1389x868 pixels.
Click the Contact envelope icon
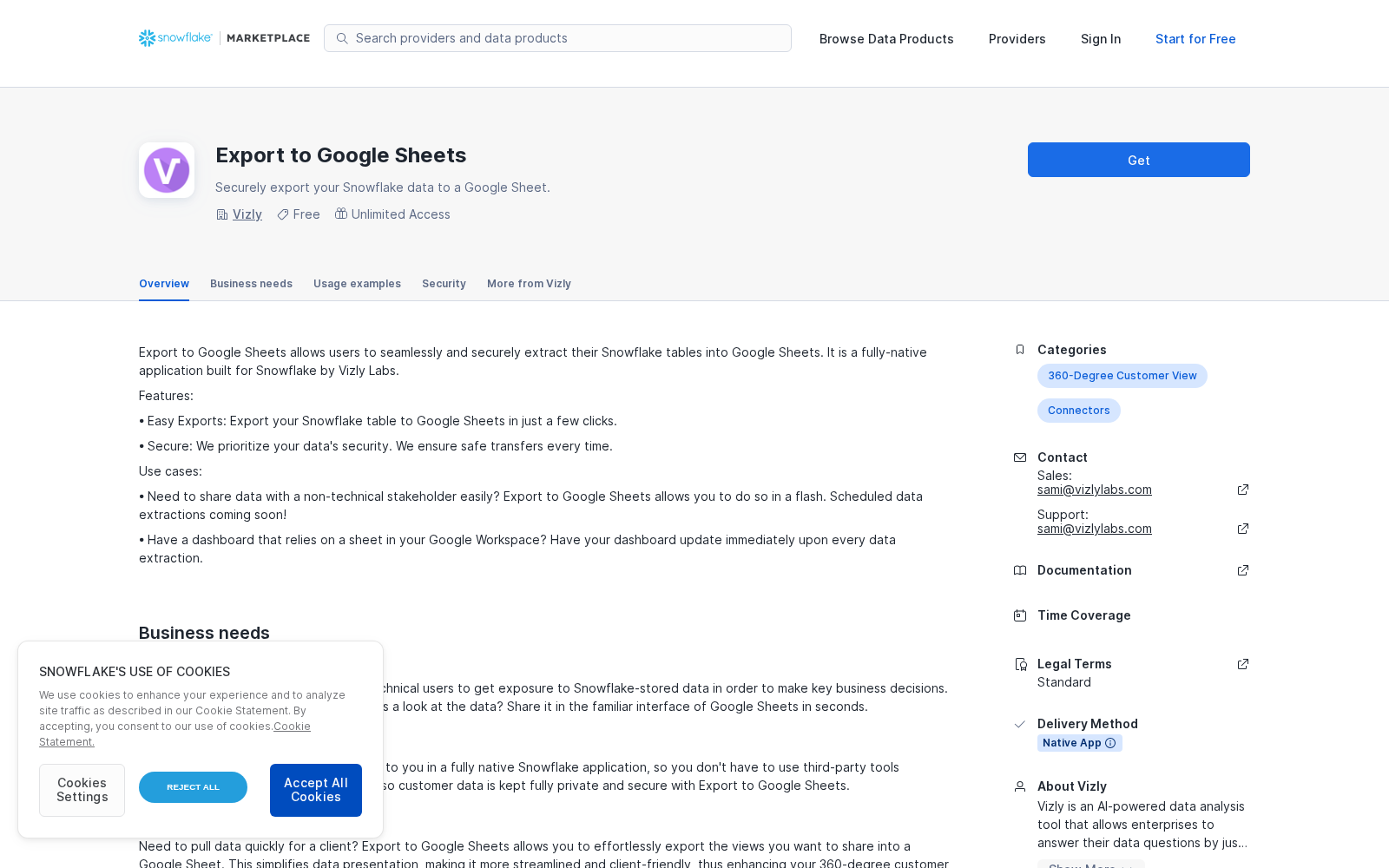(x=1020, y=457)
